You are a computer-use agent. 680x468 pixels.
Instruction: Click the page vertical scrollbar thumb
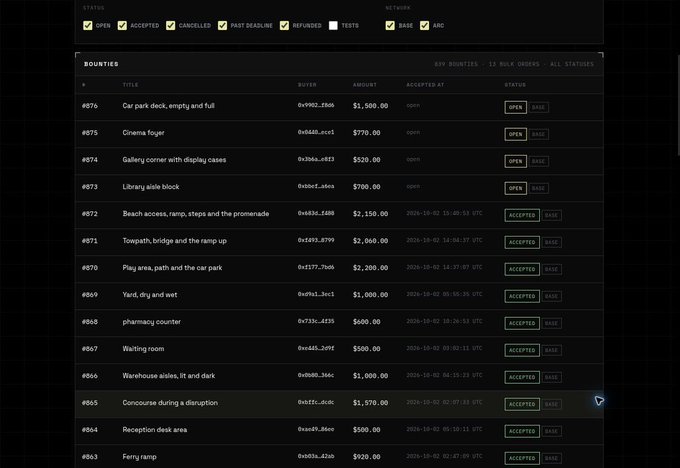[679, 105]
